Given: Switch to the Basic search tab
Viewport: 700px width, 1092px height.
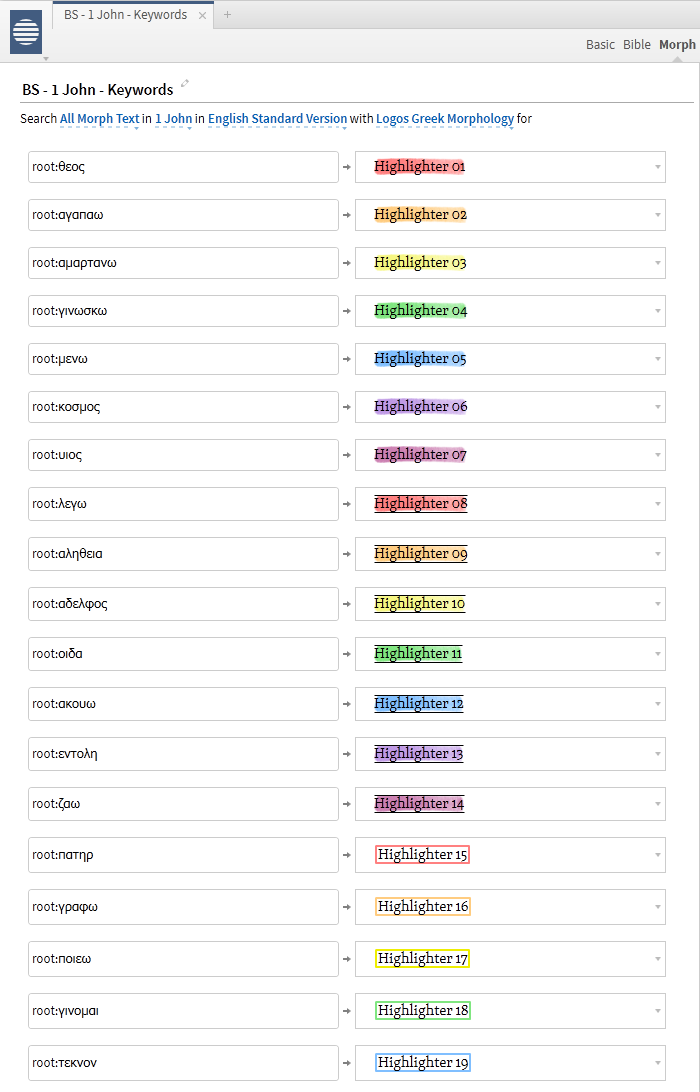Looking at the screenshot, I should coord(600,45).
